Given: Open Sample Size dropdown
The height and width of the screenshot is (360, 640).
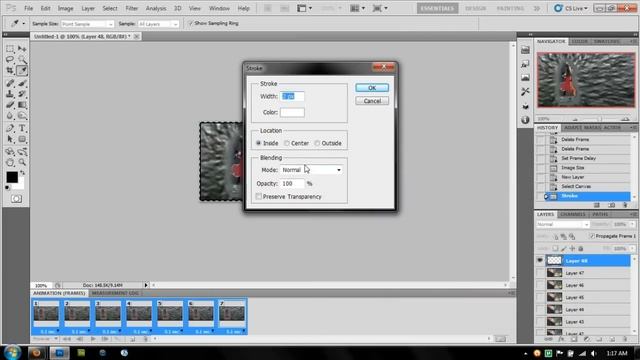Looking at the screenshot, I should (x=87, y=24).
